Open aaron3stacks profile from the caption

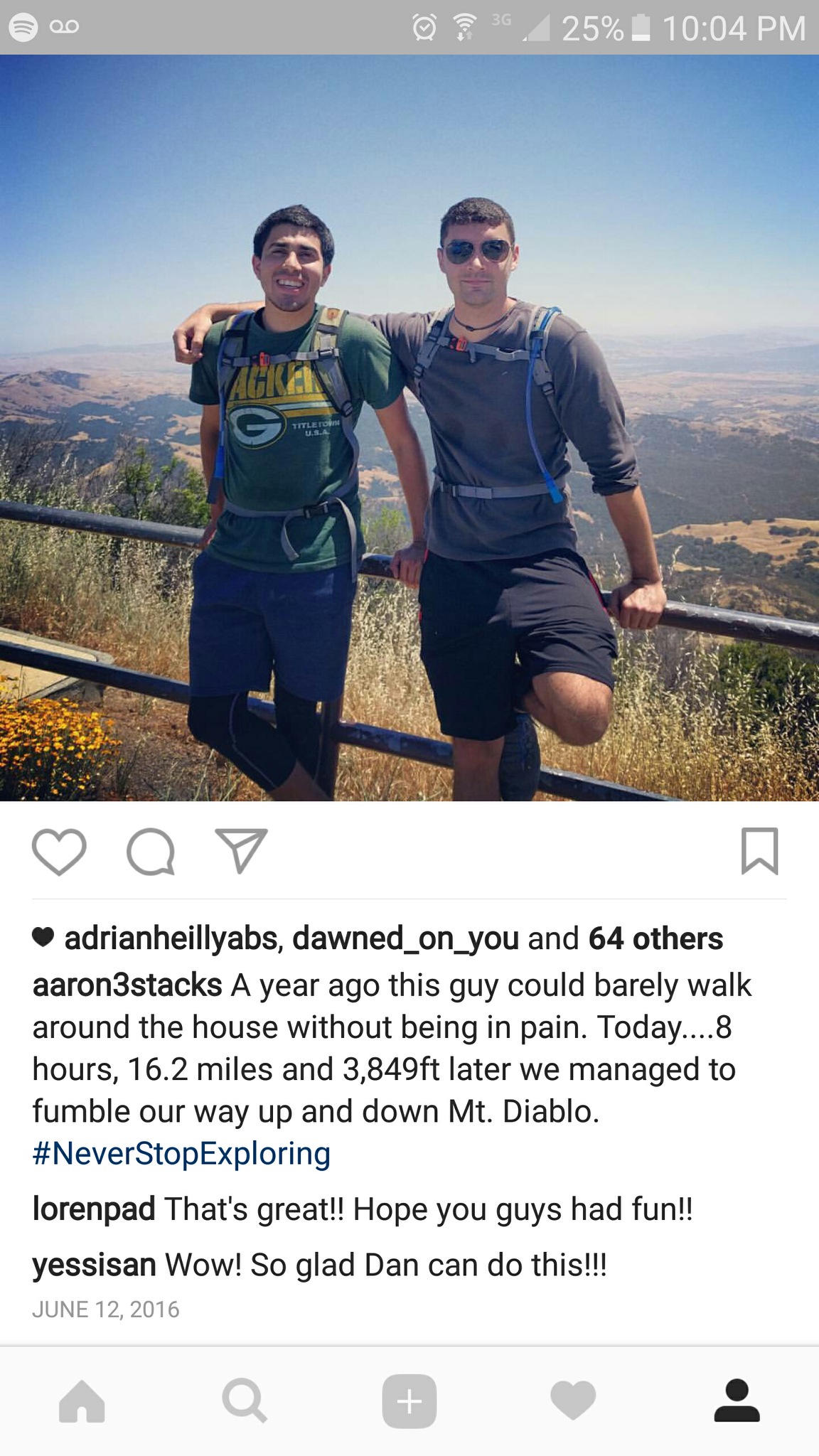pos(127,985)
